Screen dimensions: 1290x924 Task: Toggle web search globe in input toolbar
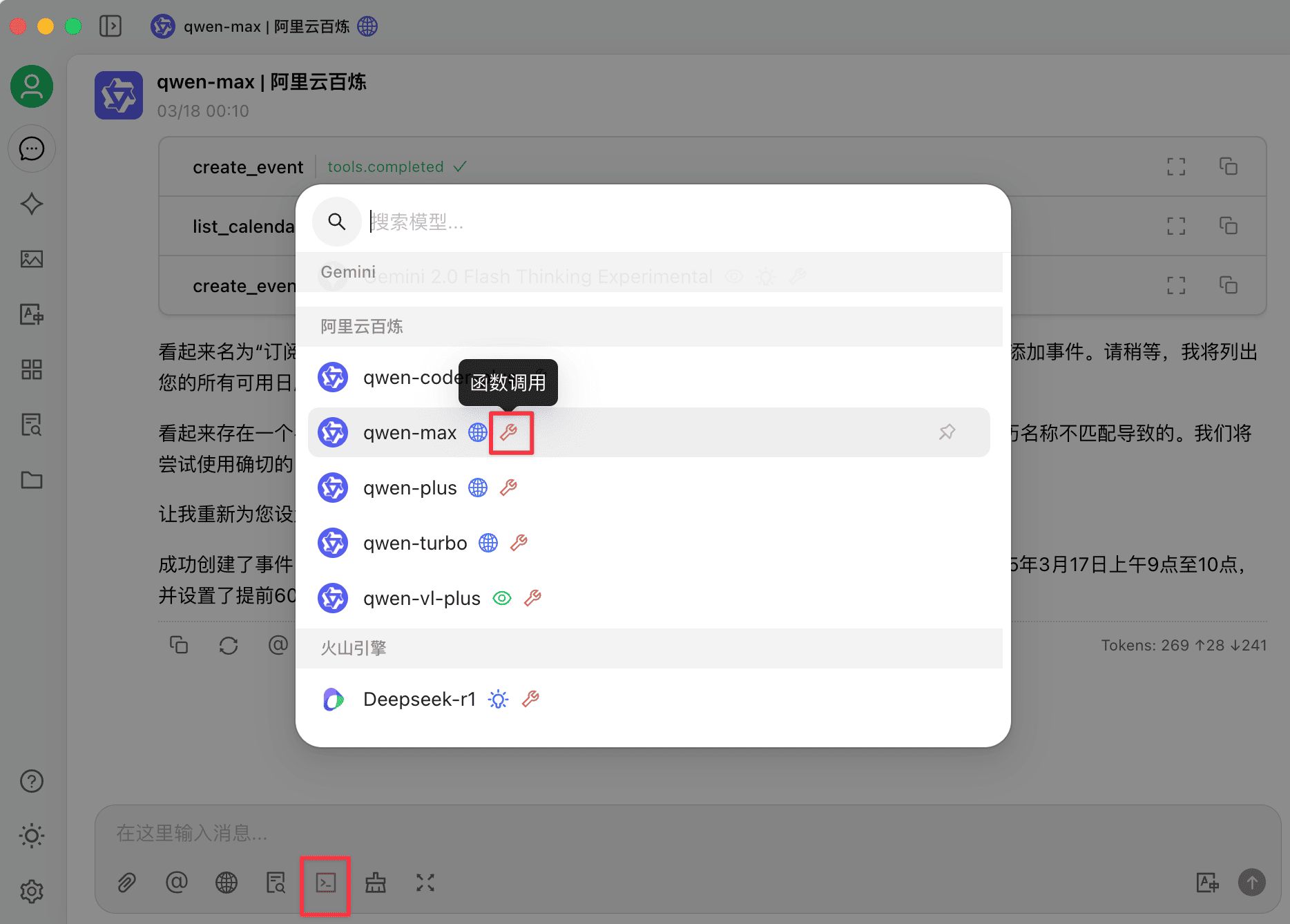[227, 883]
